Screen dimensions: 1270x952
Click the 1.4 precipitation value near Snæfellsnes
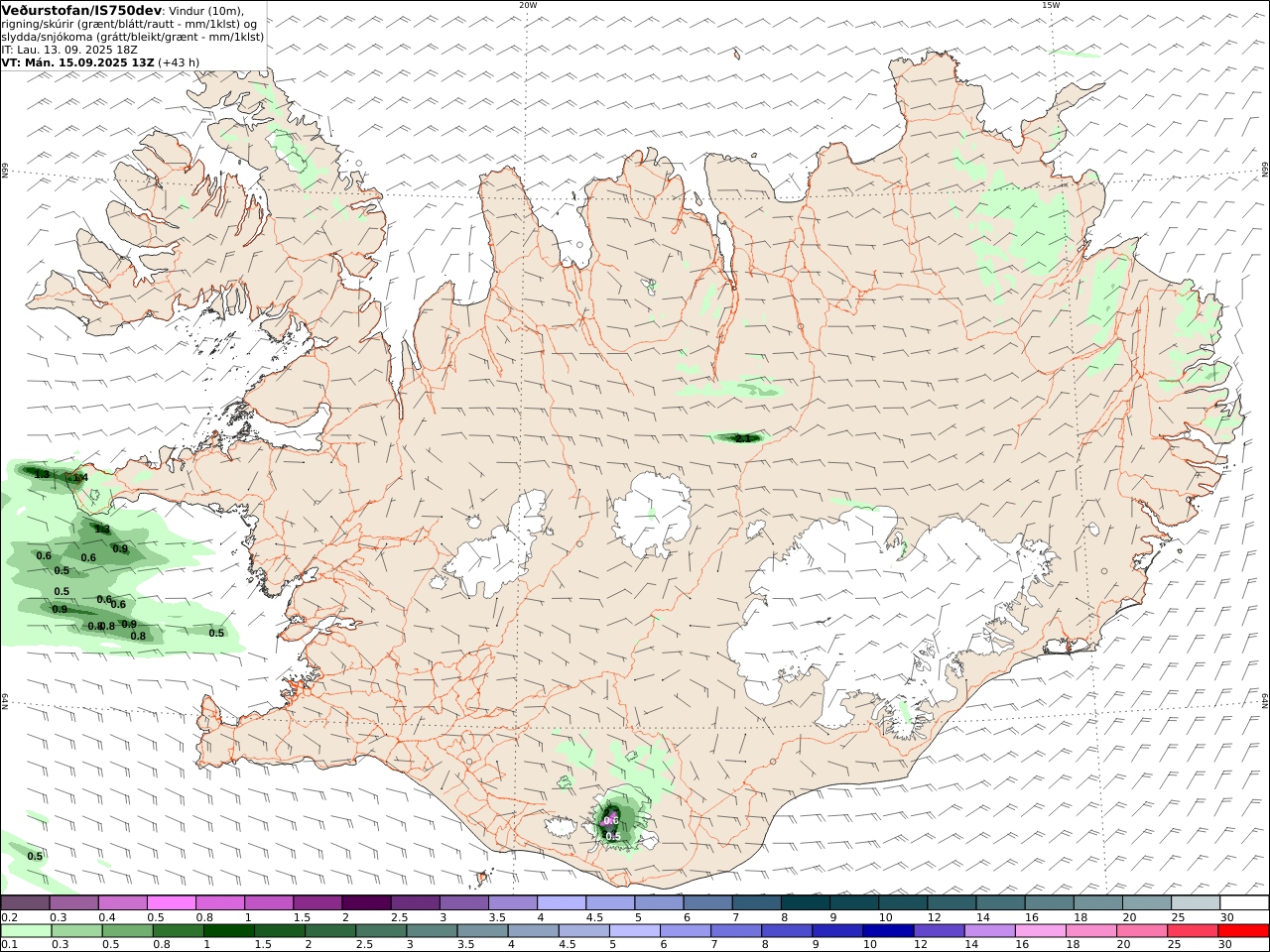[x=79, y=478]
